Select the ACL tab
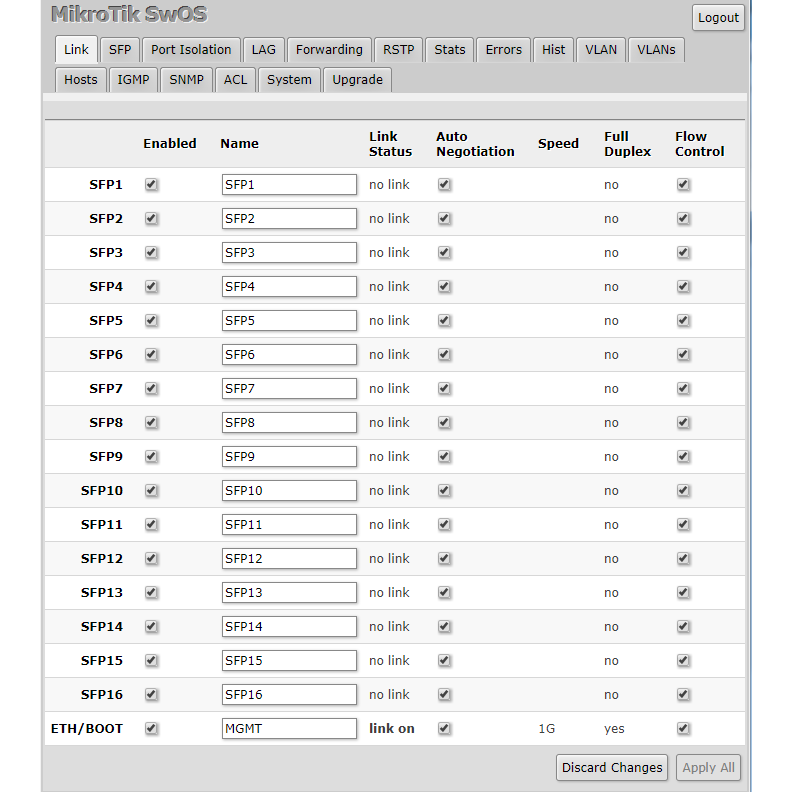Viewport: 792px width, 792px height. pos(235,79)
